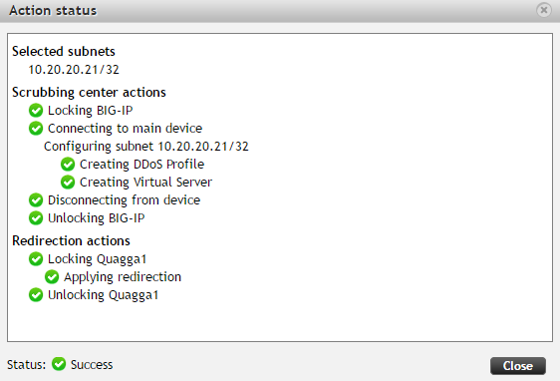Click check icon beside Unlocking BIG-IP
Viewport: 560px width, 381px height.
tap(36, 218)
